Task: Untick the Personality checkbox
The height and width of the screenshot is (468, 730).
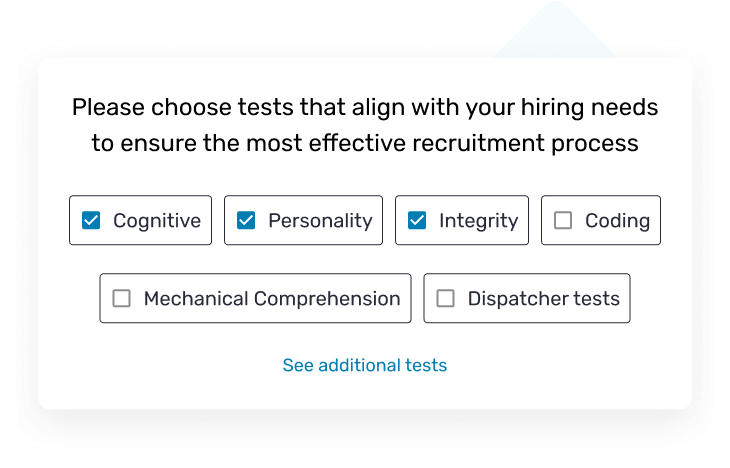Action: click(x=246, y=221)
